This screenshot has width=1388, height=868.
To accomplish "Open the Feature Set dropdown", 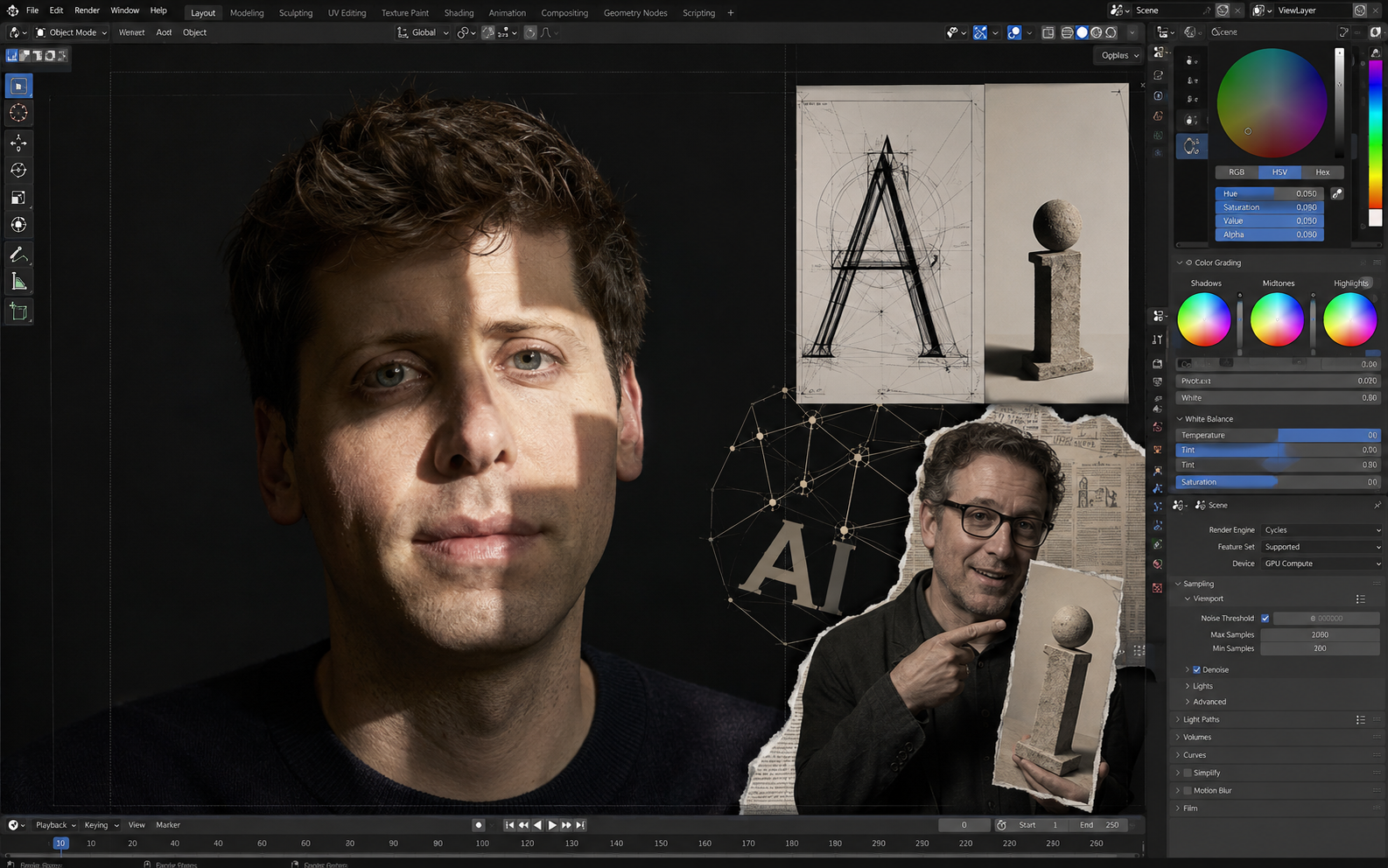I will coord(1322,547).
